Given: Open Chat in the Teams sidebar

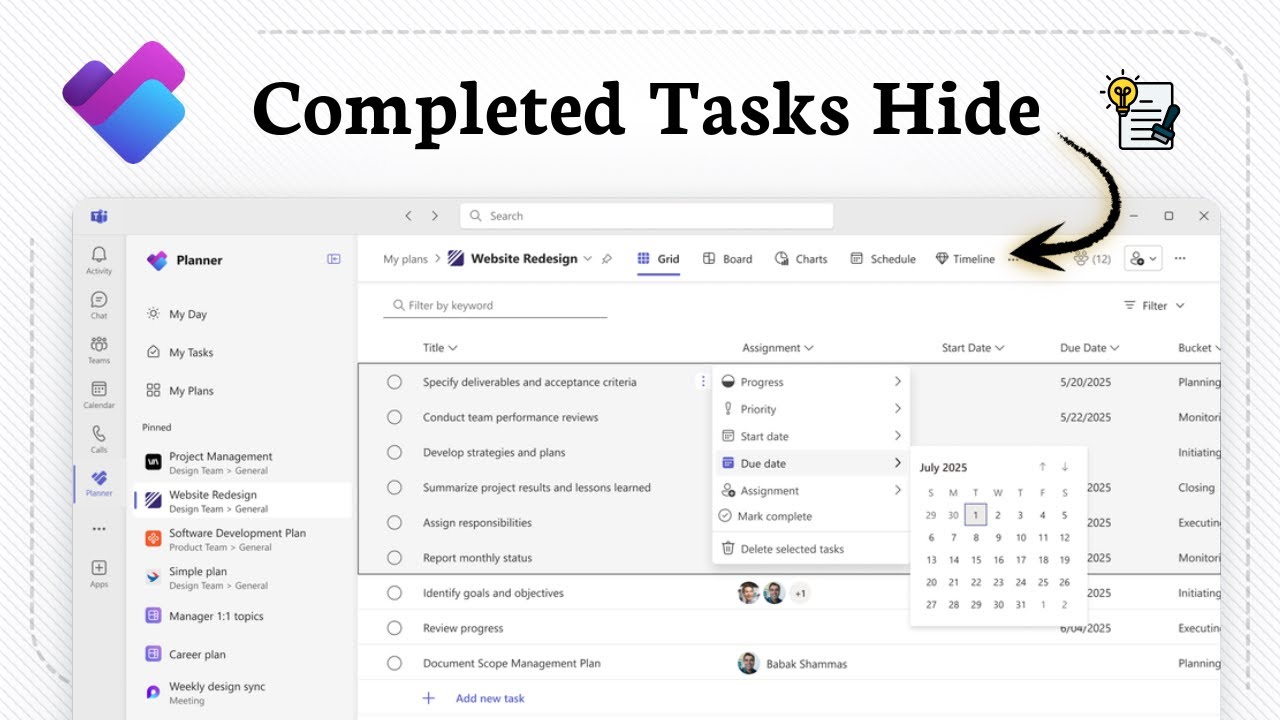Looking at the screenshot, I should (99, 305).
